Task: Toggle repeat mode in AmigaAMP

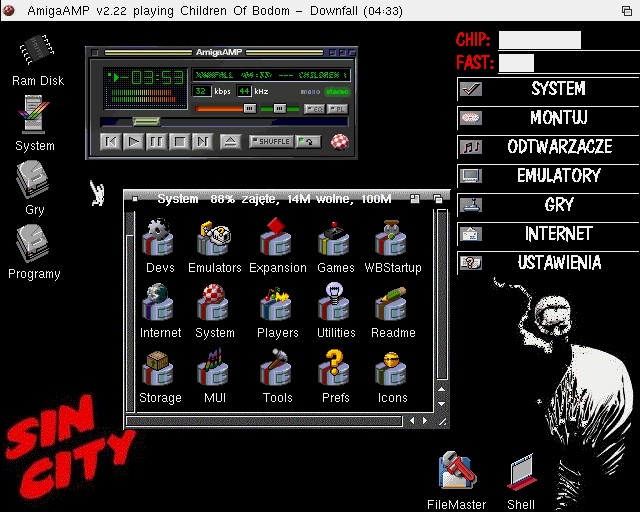Action: point(308,142)
